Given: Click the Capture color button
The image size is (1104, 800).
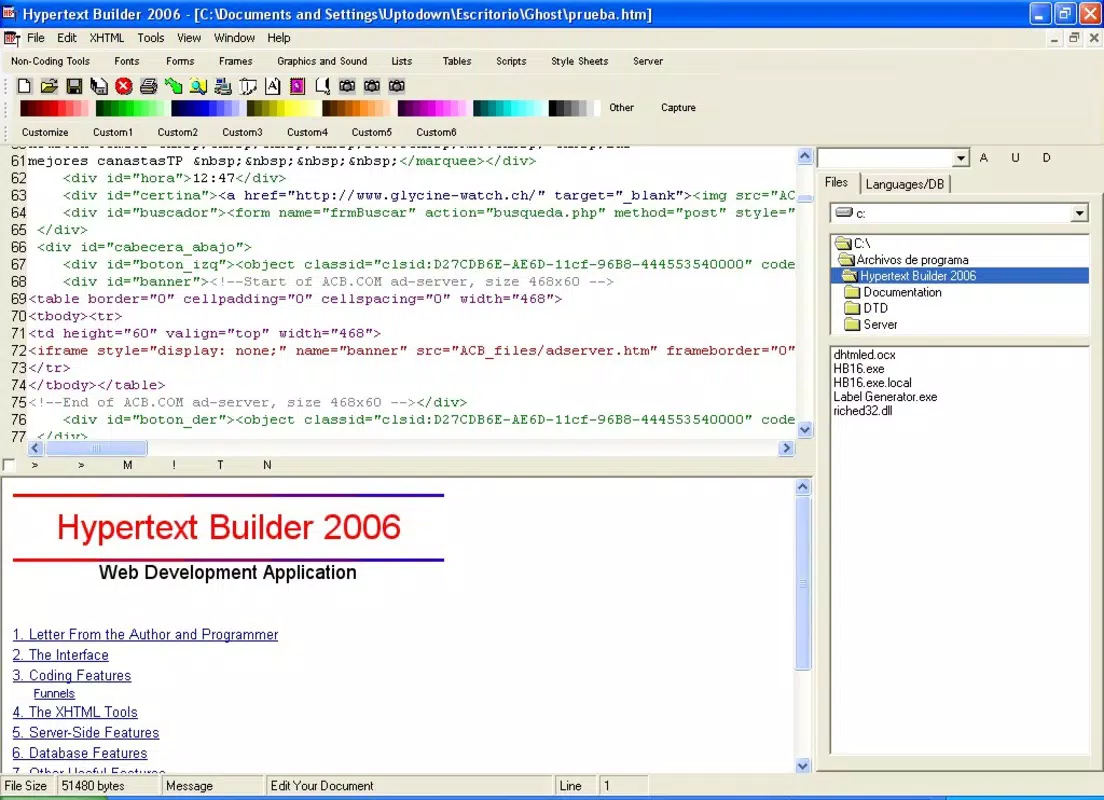Looking at the screenshot, I should pyautogui.click(x=678, y=108).
